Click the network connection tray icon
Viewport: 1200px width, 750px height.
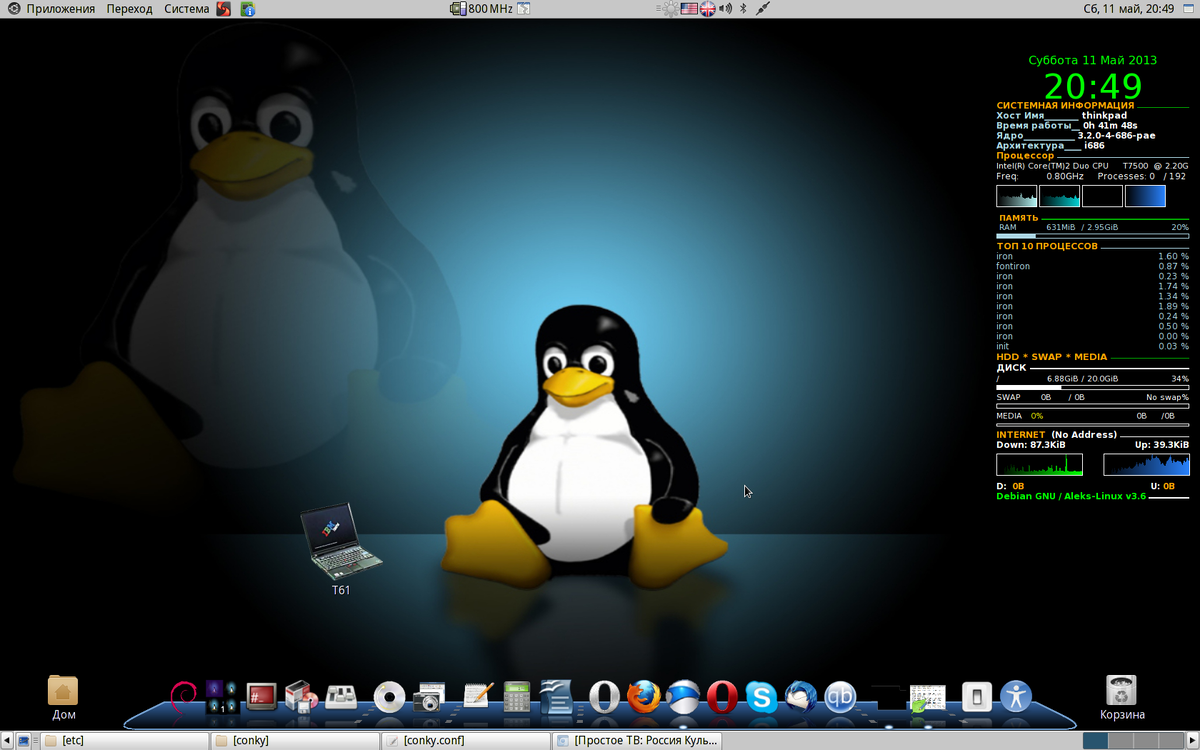pyautogui.click(x=763, y=9)
